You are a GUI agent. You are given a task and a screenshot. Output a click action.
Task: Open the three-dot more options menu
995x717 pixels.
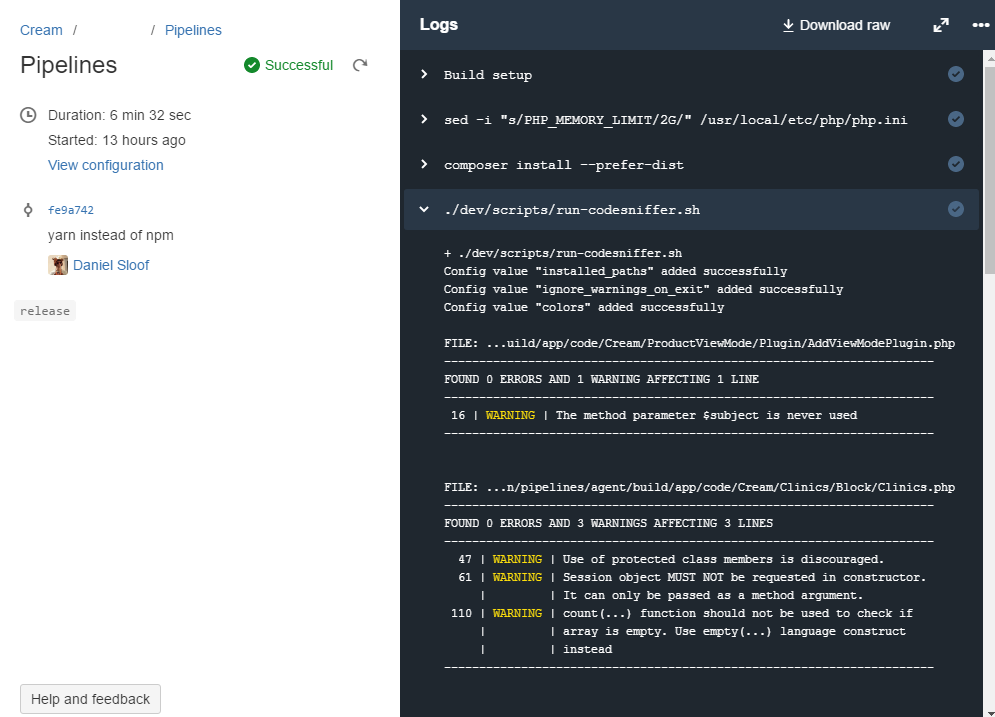coord(980,25)
